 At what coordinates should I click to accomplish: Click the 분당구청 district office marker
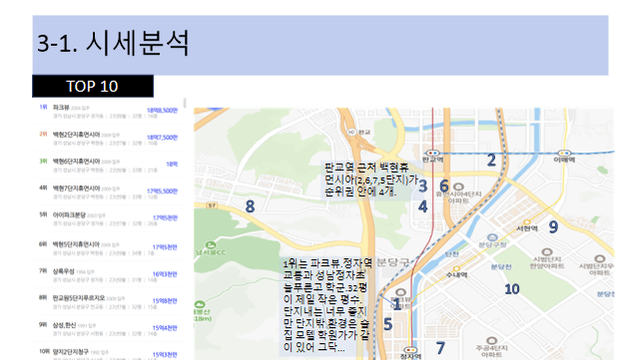coord(492,238)
